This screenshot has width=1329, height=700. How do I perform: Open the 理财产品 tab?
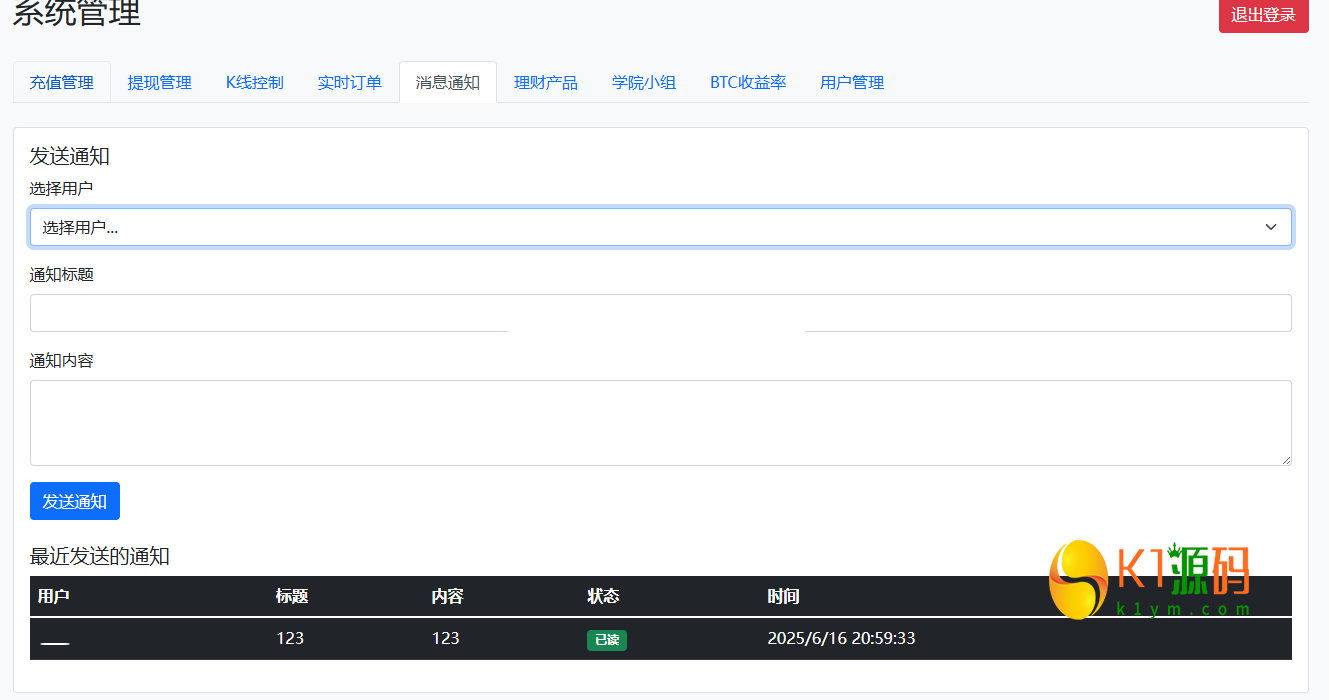click(545, 82)
